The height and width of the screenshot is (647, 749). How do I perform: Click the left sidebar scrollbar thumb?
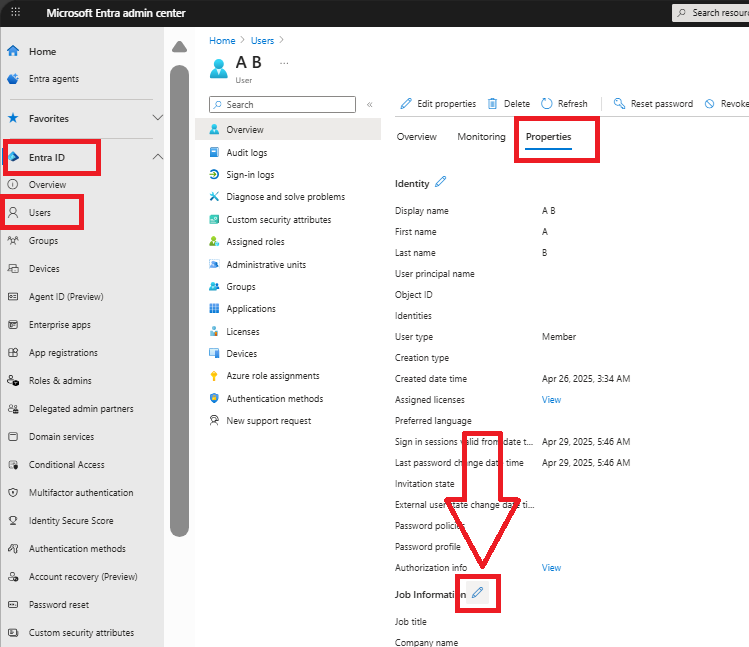(180, 301)
